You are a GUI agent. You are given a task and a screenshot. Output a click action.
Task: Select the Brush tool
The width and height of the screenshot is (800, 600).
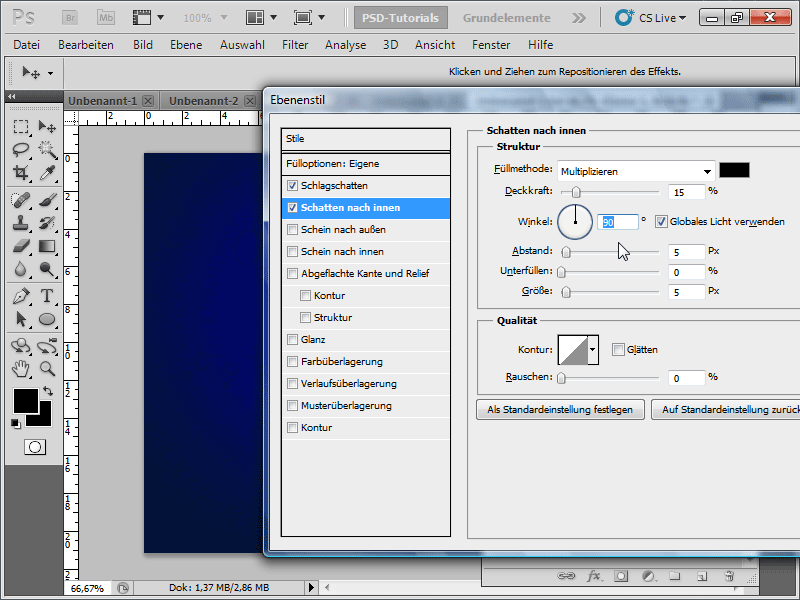(47, 199)
